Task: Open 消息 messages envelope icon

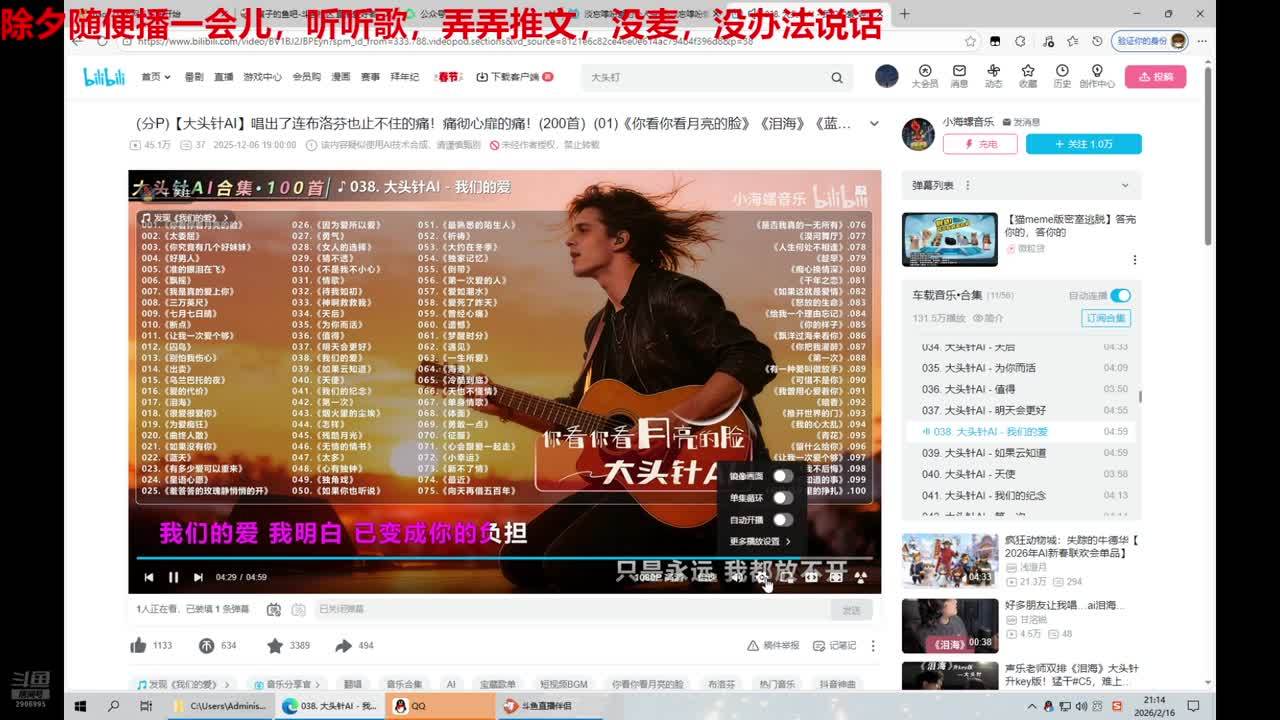Action: 959,76
